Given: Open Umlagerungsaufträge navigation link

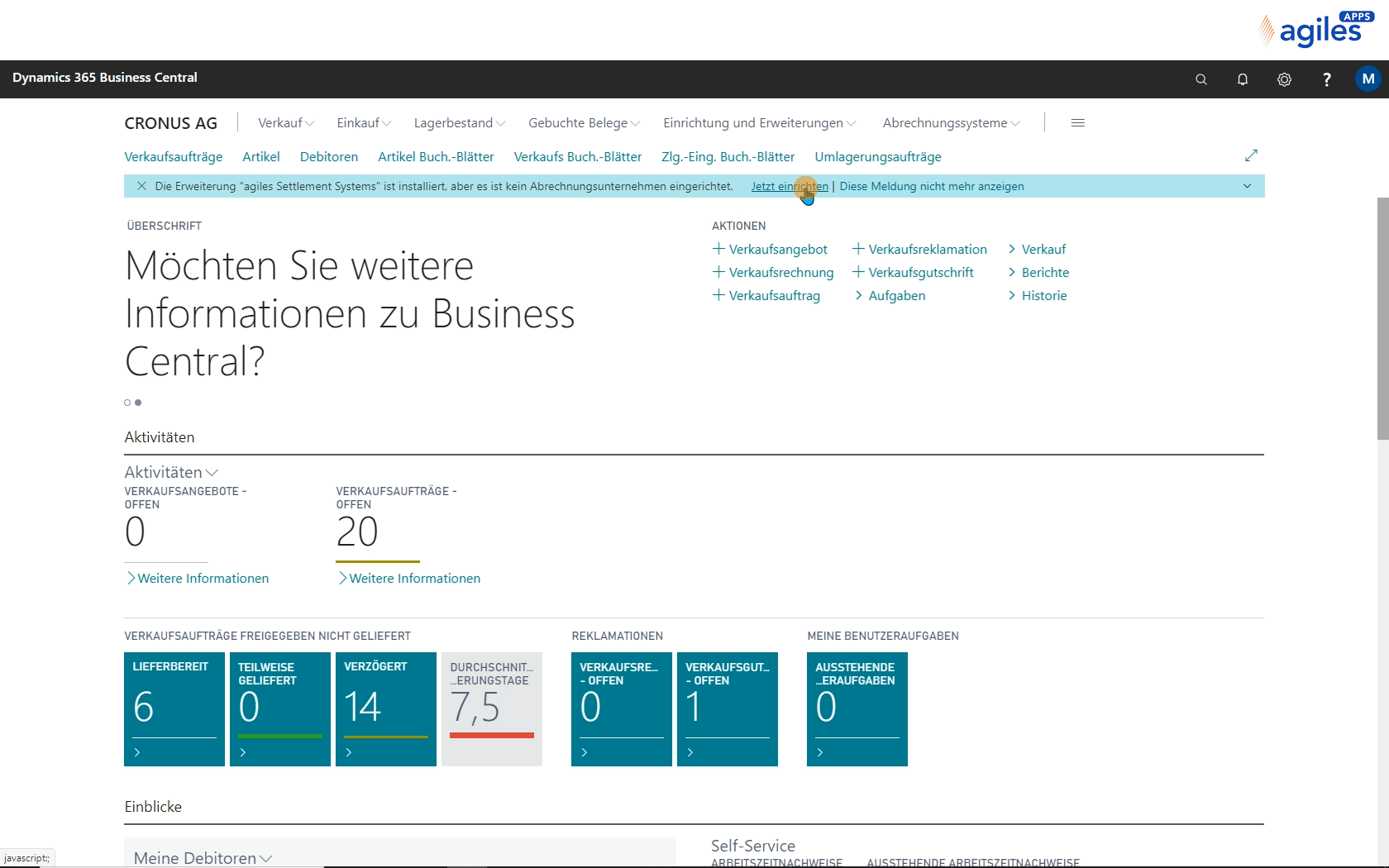Looking at the screenshot, I should tap(878, 156).
